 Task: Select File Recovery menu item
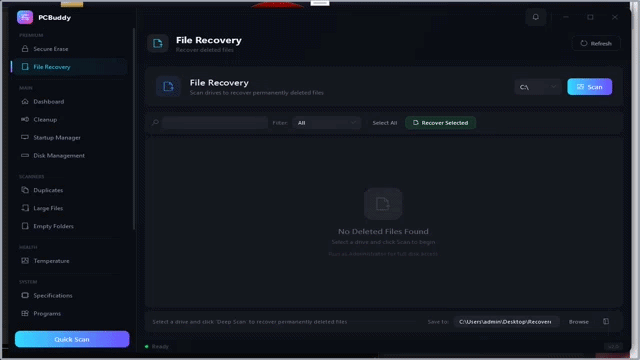pyautogui.click(x=69, y=67)
